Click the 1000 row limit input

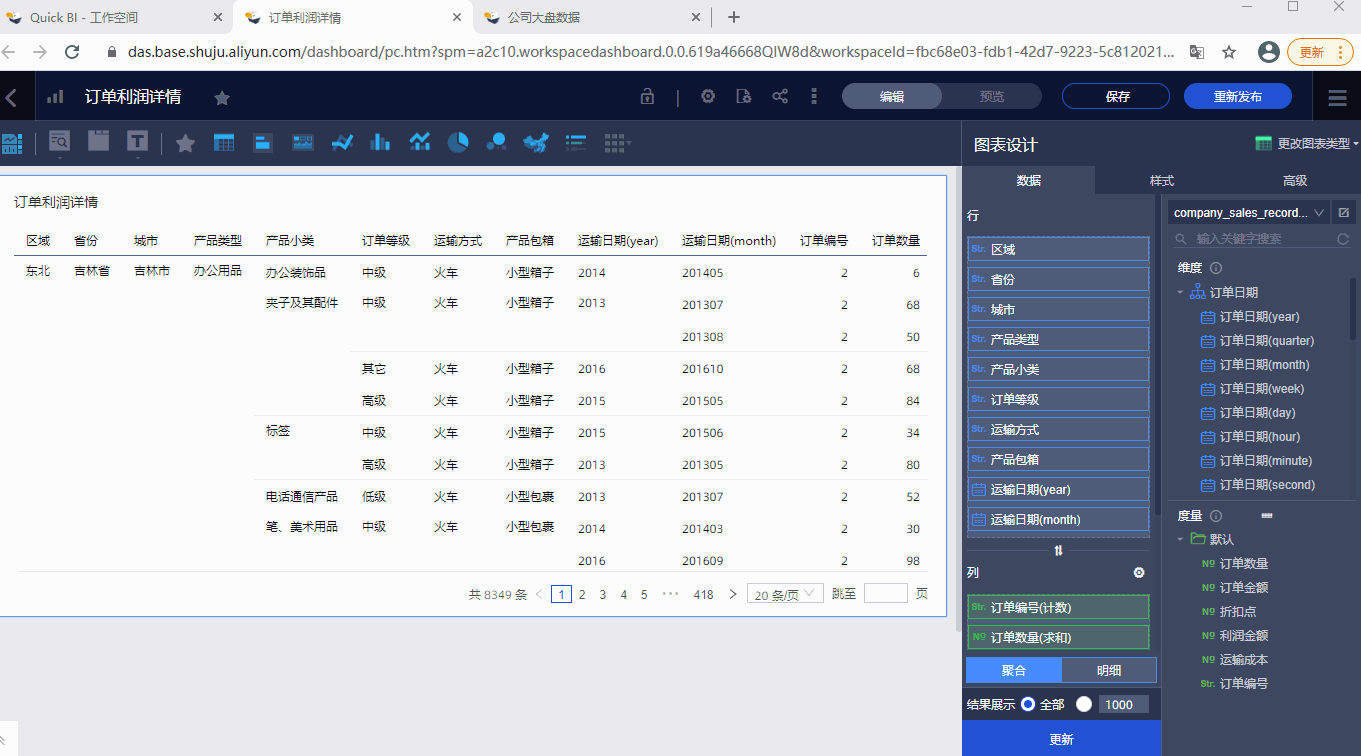pos(1125,704)
